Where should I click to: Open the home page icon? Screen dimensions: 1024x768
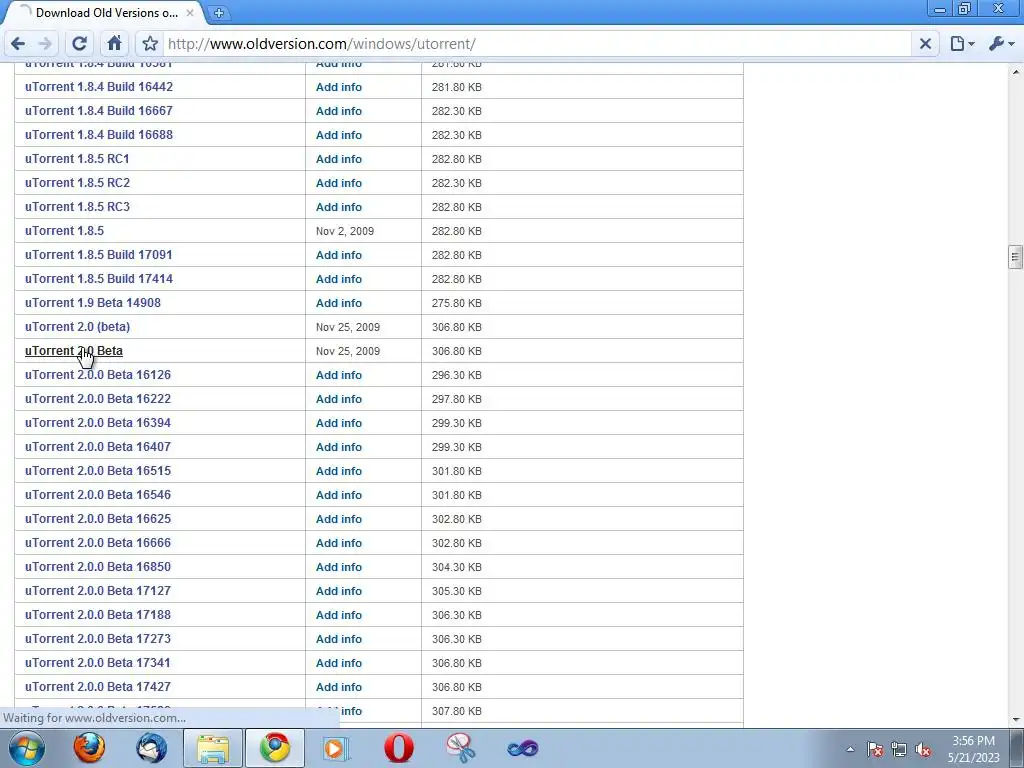pyautogui.click(x=114, y=44)
